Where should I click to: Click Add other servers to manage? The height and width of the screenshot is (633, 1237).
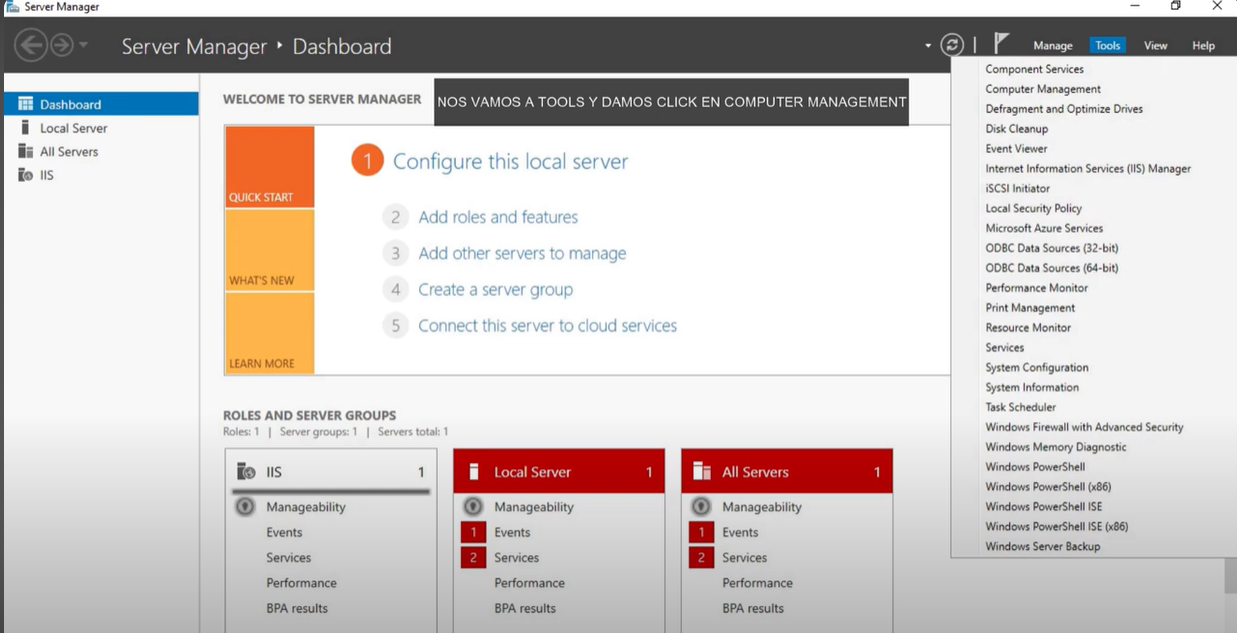(x=522, y=253)
